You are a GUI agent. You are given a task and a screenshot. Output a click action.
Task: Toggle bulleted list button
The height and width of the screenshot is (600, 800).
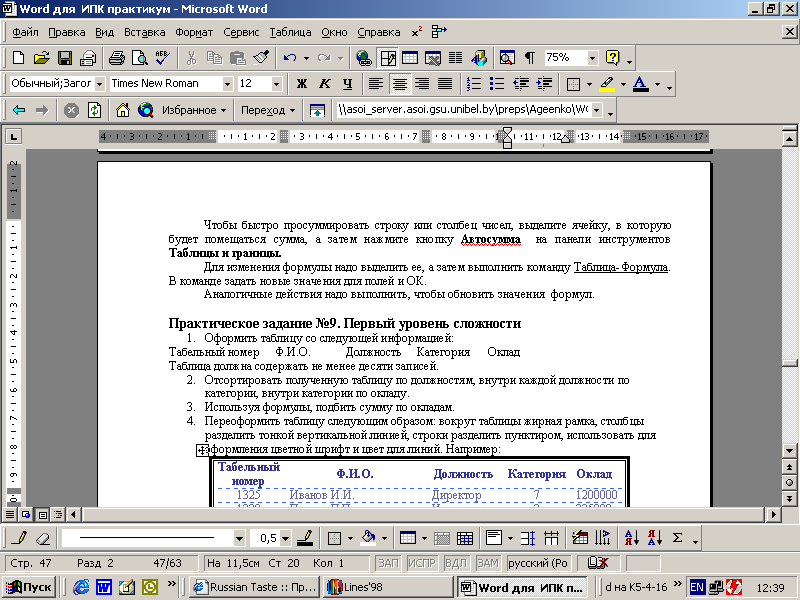tap(497, 84)
